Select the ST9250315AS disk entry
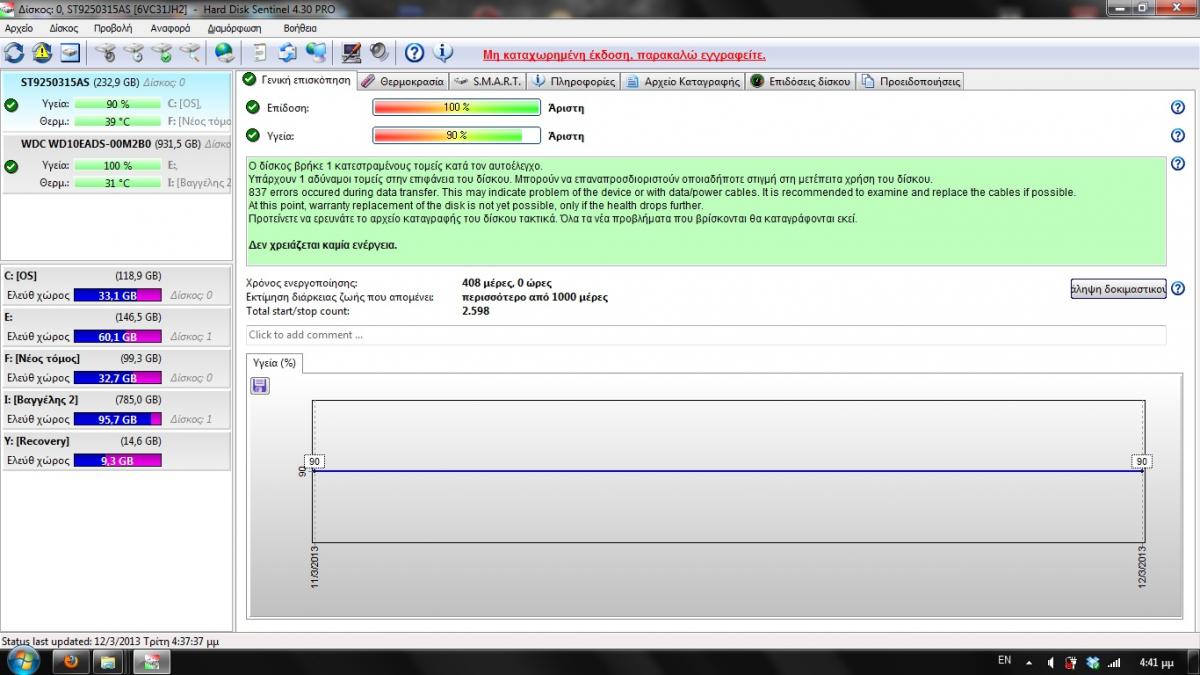This screenshot has width=1200, height=675. 117,101
